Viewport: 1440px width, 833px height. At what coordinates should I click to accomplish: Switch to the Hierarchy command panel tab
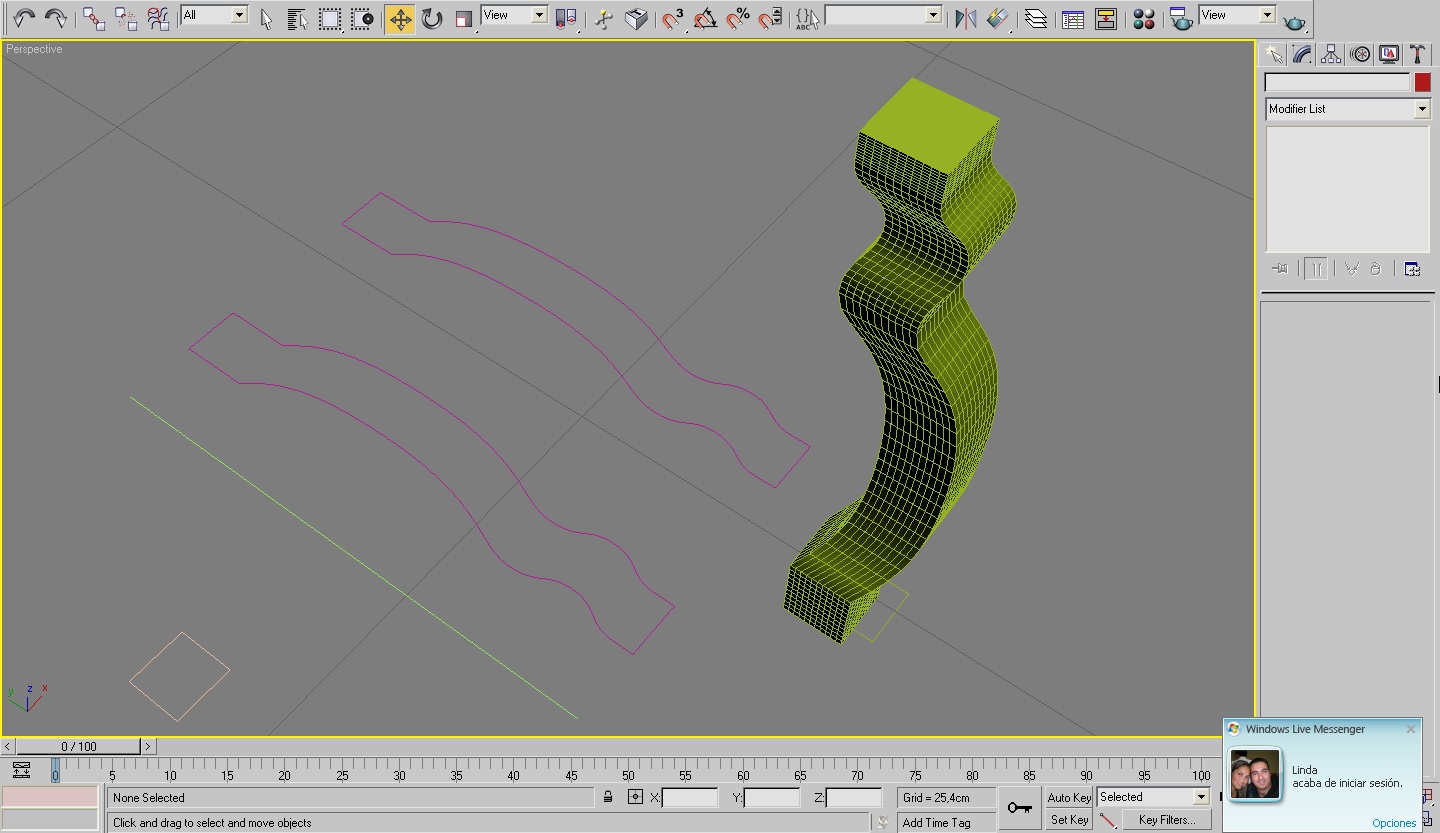tap(1331, 54)
